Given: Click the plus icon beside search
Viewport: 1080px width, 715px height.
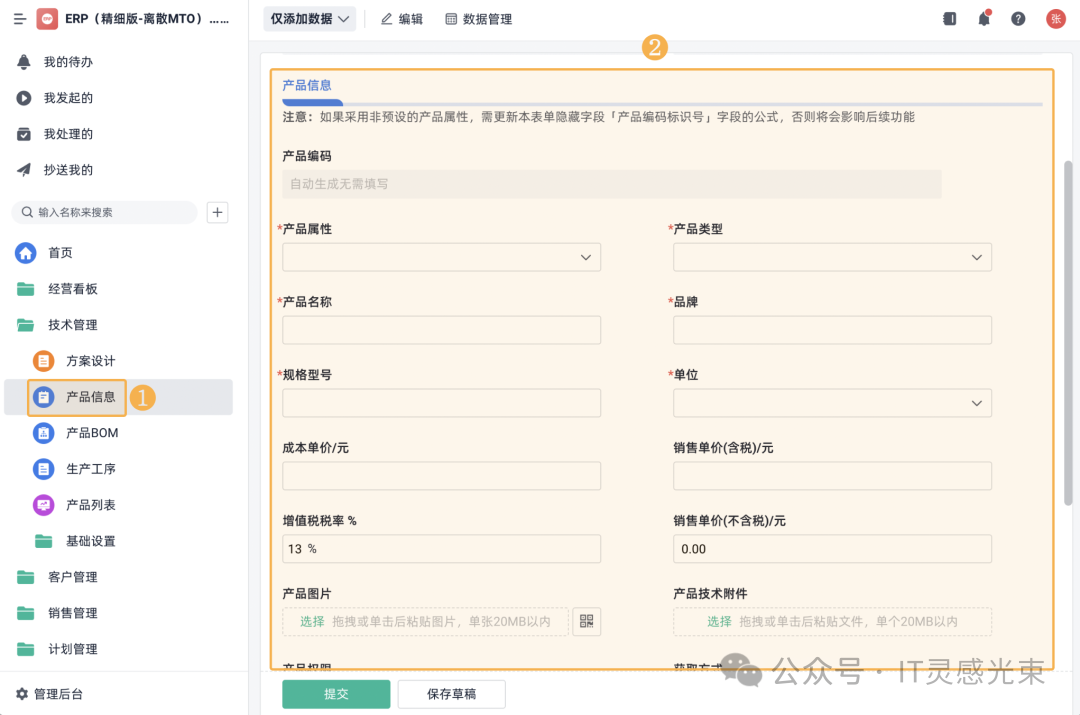Looking at the screenshot, I should [217, 212].
